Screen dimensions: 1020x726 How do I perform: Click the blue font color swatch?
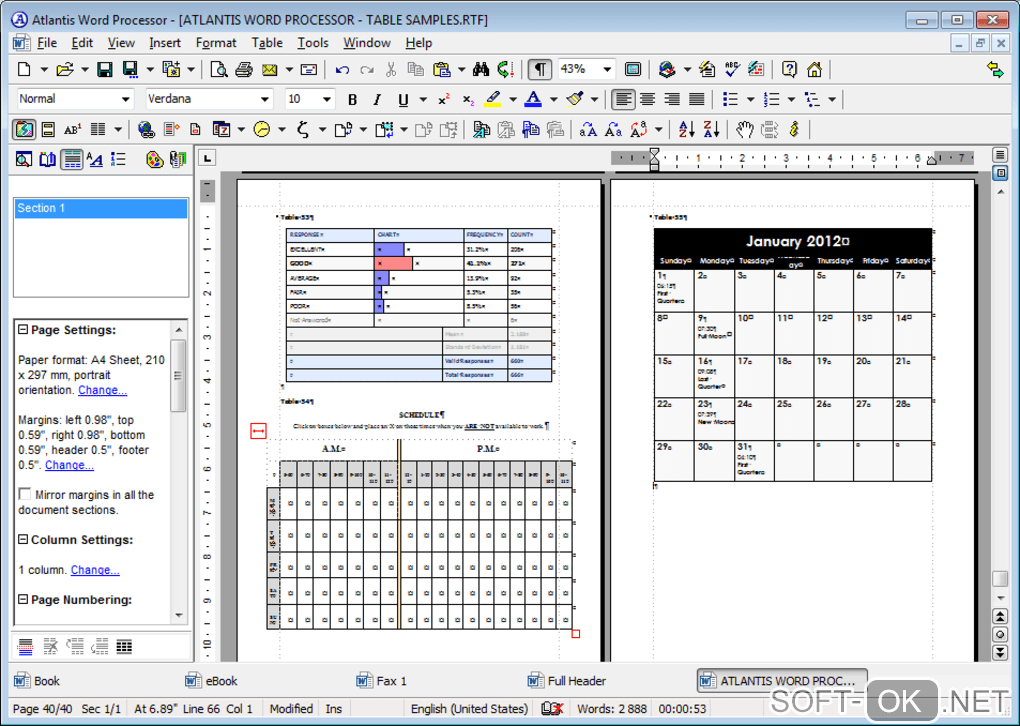(x=533, y=100)
